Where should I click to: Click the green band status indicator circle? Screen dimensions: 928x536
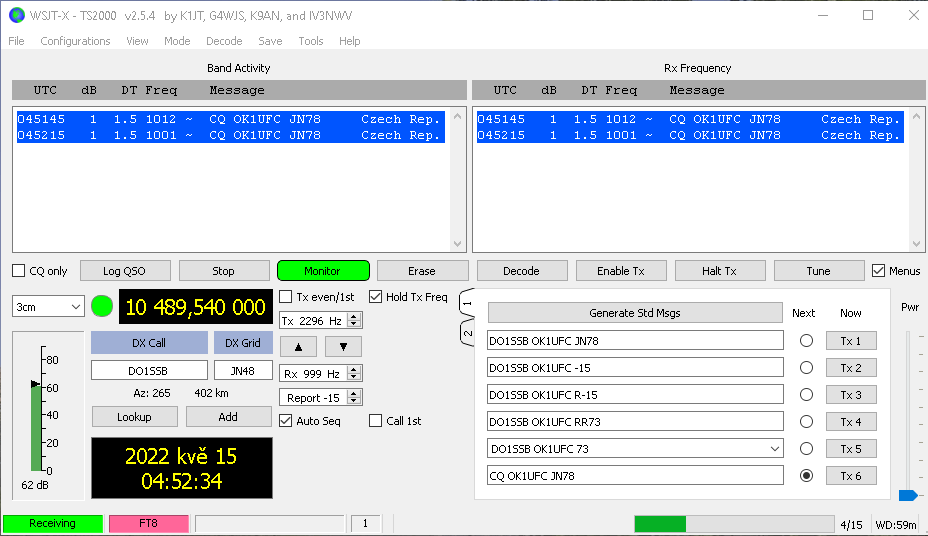pos(102,306)
